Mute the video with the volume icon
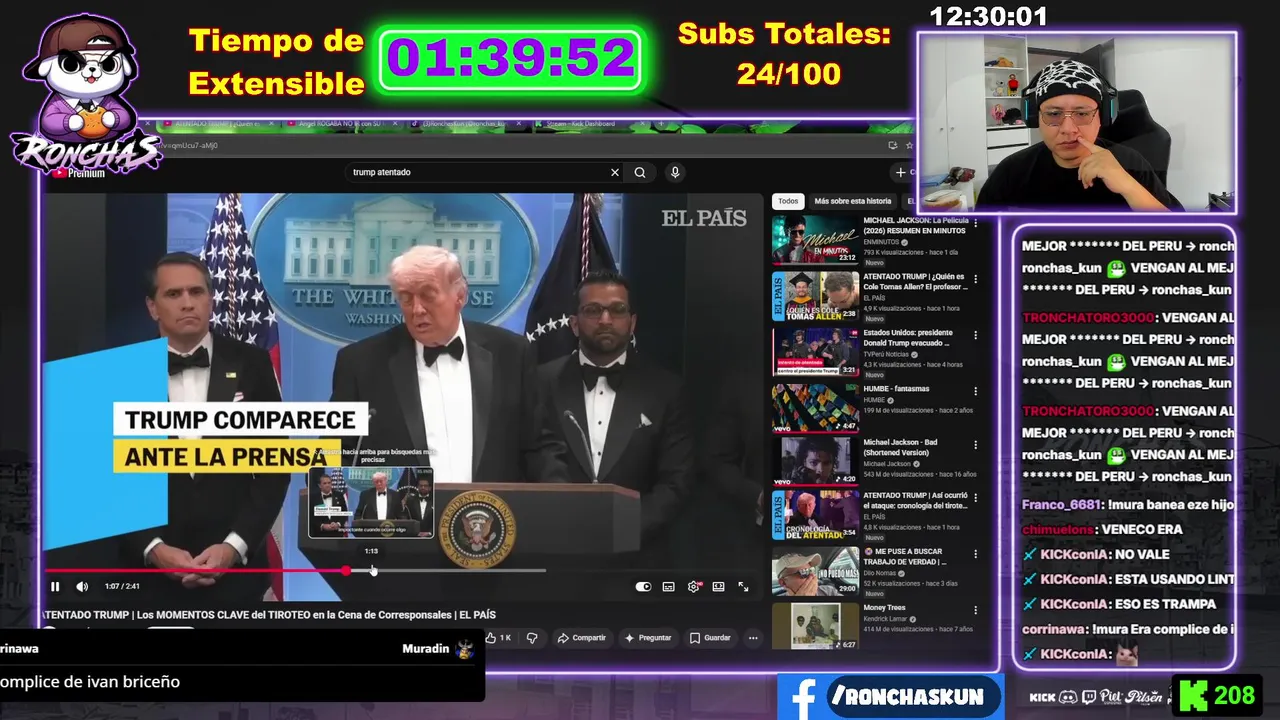Image resolution: width=1280 pixels, height=720 pixels. tap(82, 587)
